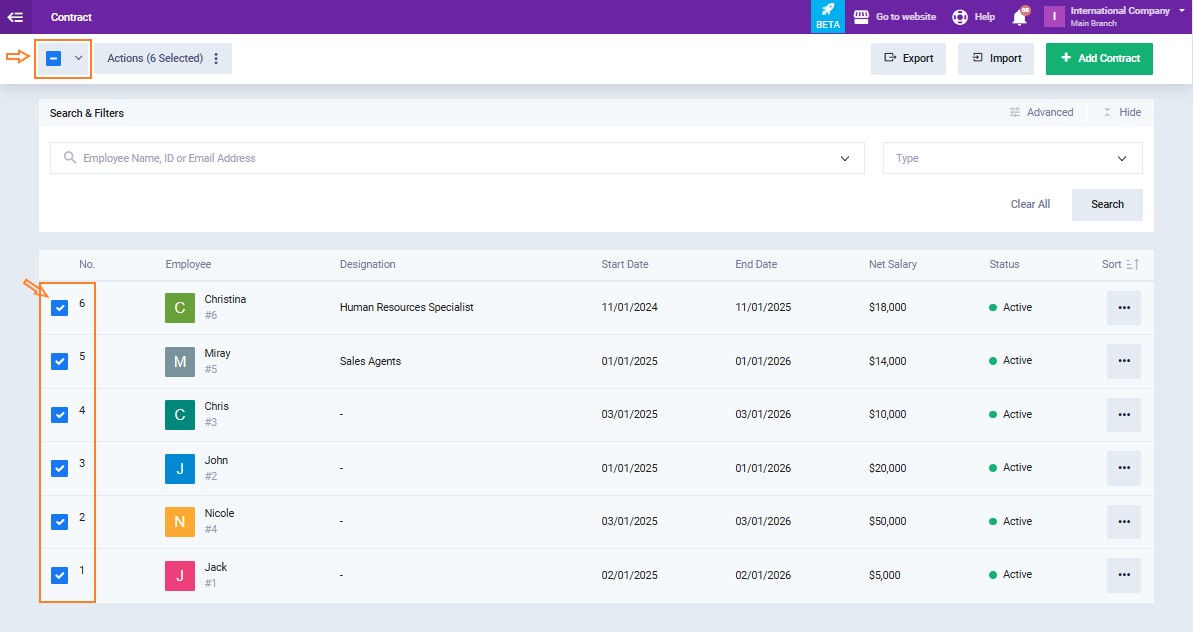This screenshot has height=632, width=1193.
Task: Click the search magnifier icon
Action: [x=70, y=157]
